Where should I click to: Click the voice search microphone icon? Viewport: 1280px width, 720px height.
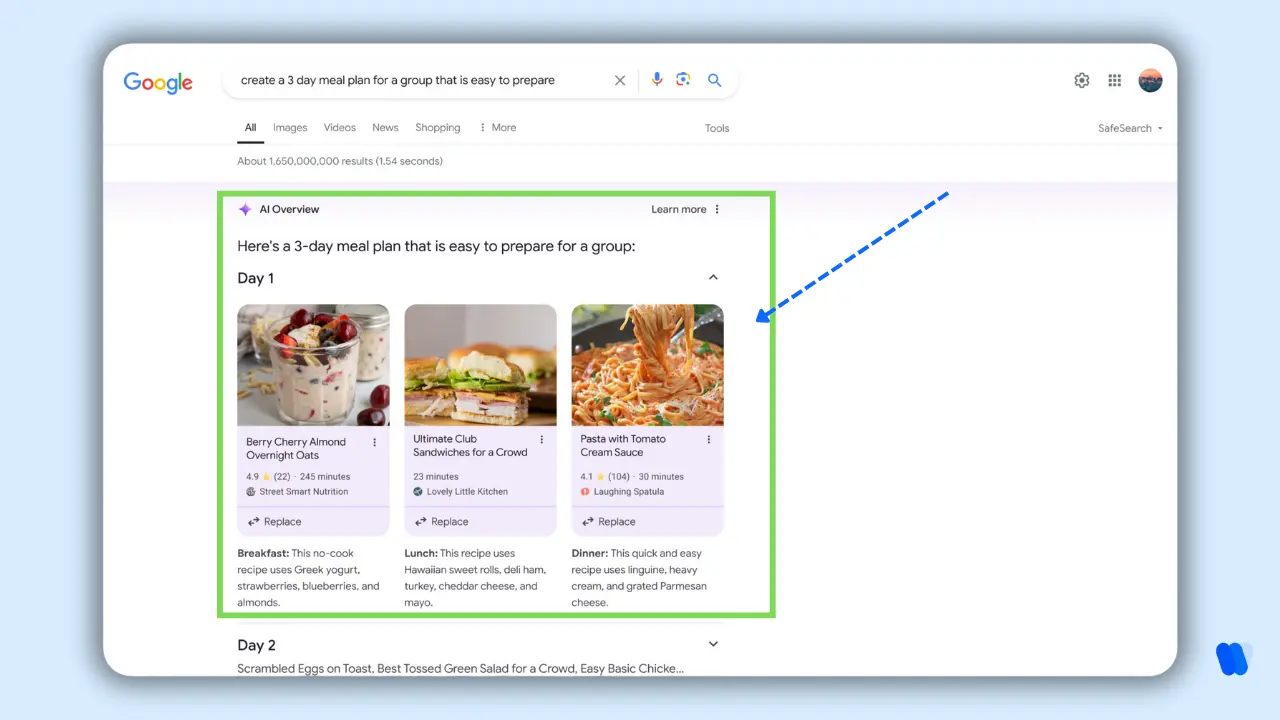coord(657,80)
